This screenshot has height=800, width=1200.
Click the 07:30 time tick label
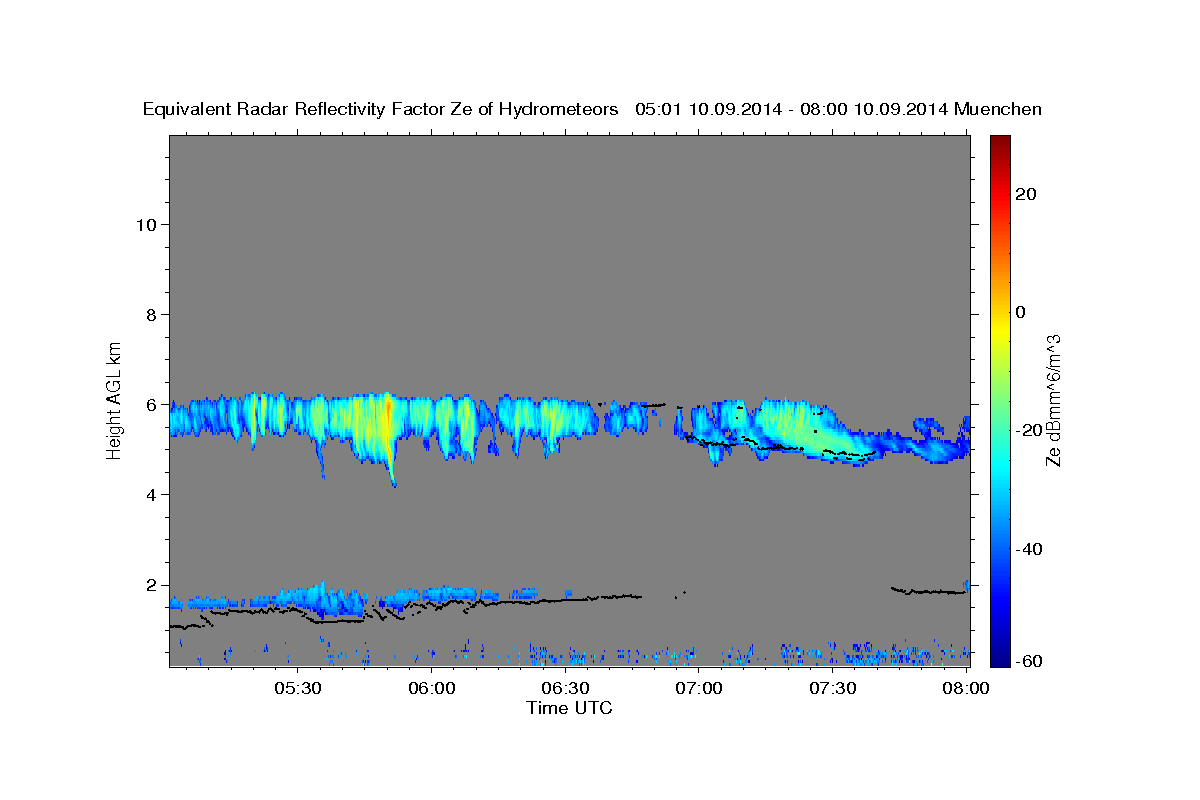coord(832,688)
